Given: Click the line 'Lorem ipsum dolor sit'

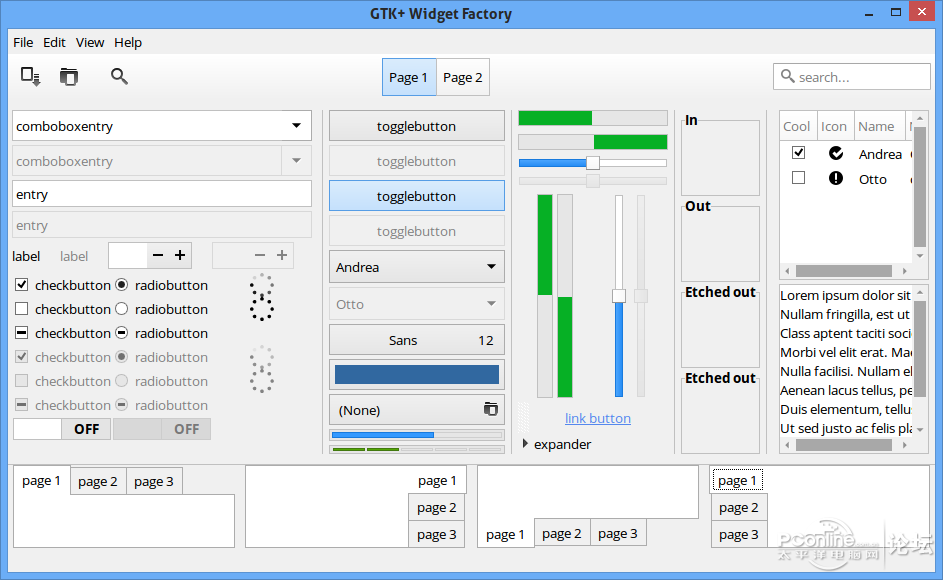Looking at the screenshot, I should (845, 295).
